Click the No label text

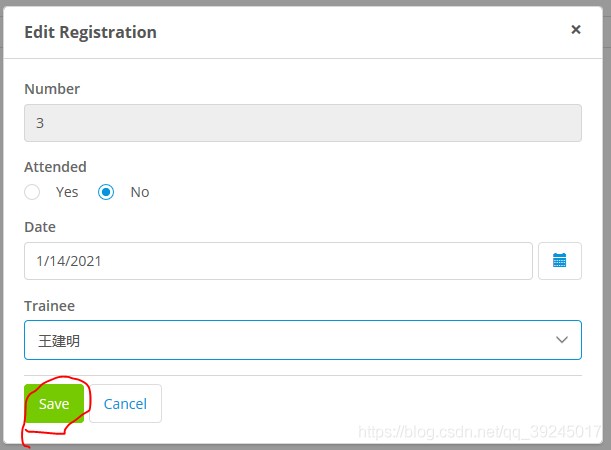(x=140, y=192)
